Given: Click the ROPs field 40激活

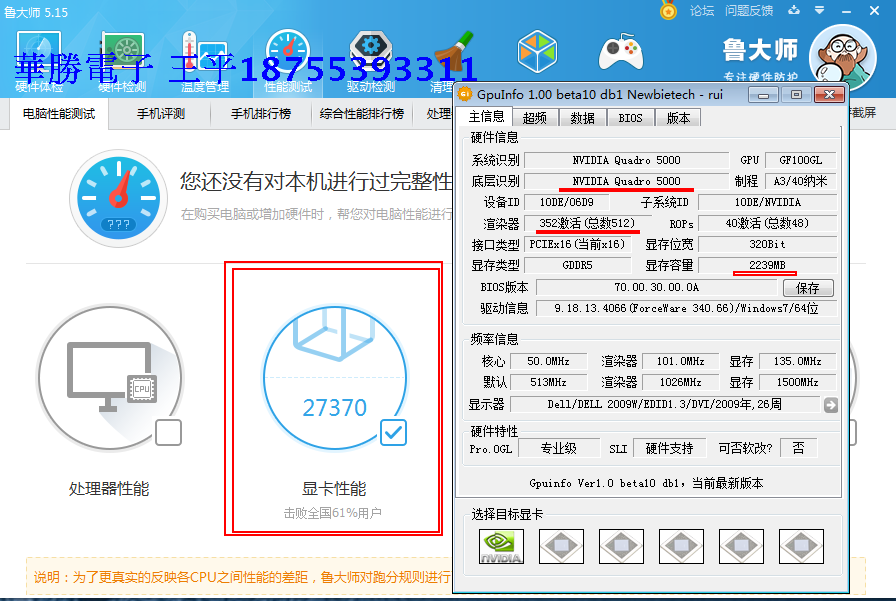Looking at the screenshot, I should (x=767, y=223).
